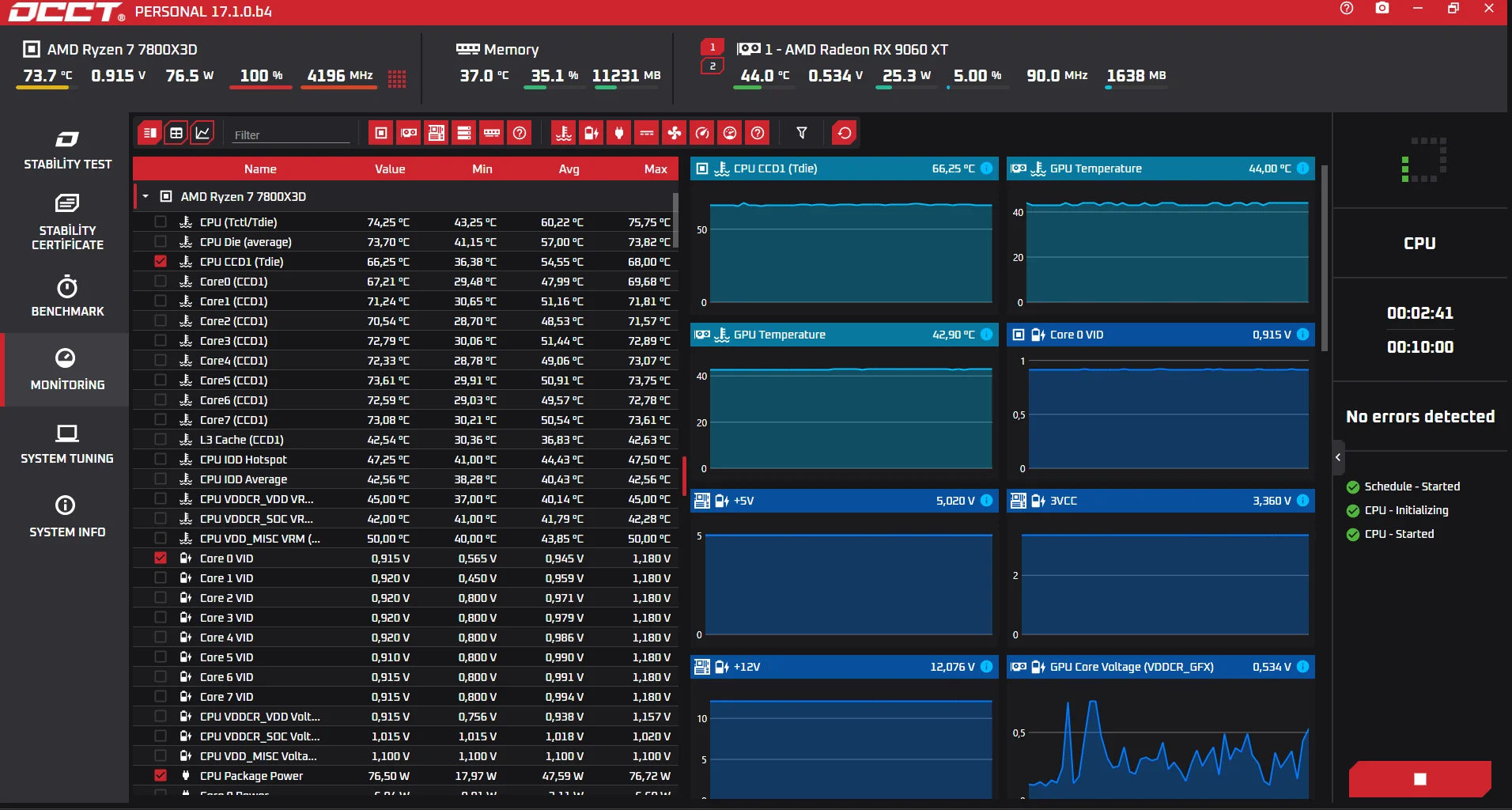Open info for the Core 0 VID graph
Screen dimensions: 1512x810
[1303, 335]
